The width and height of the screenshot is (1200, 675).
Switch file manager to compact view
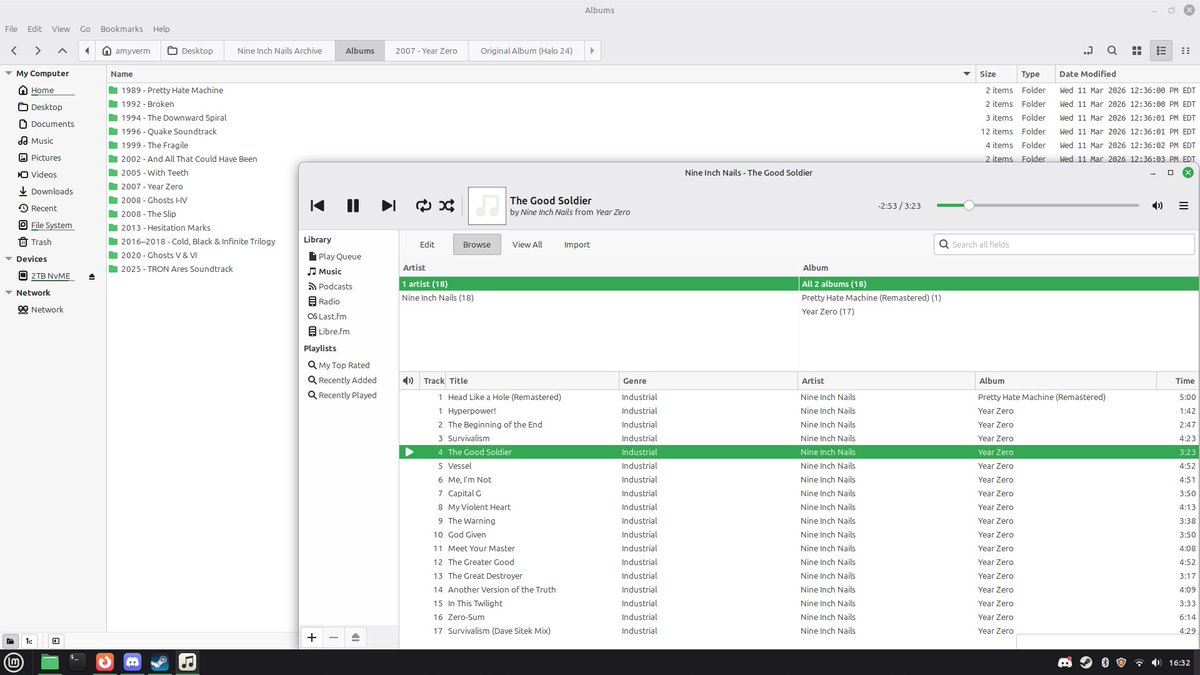[x=1185, y=50]
